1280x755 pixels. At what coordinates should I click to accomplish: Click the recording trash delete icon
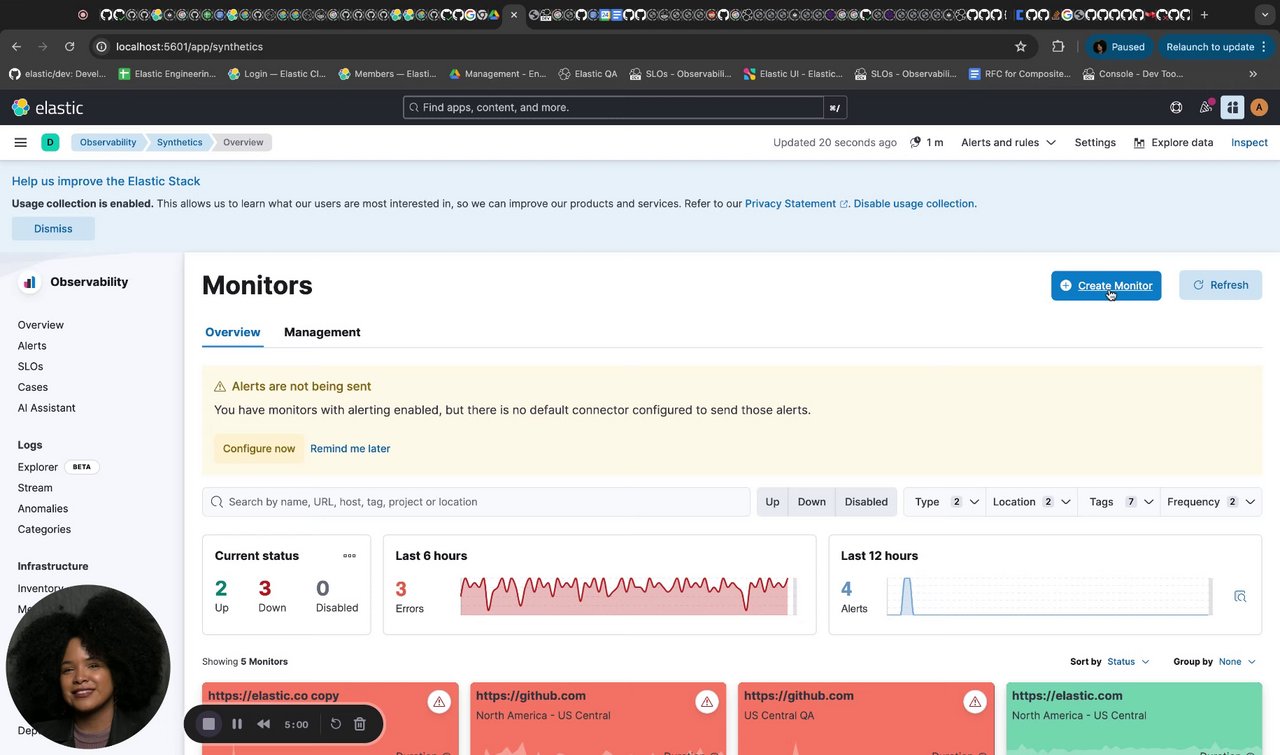(x=360, y=724)
